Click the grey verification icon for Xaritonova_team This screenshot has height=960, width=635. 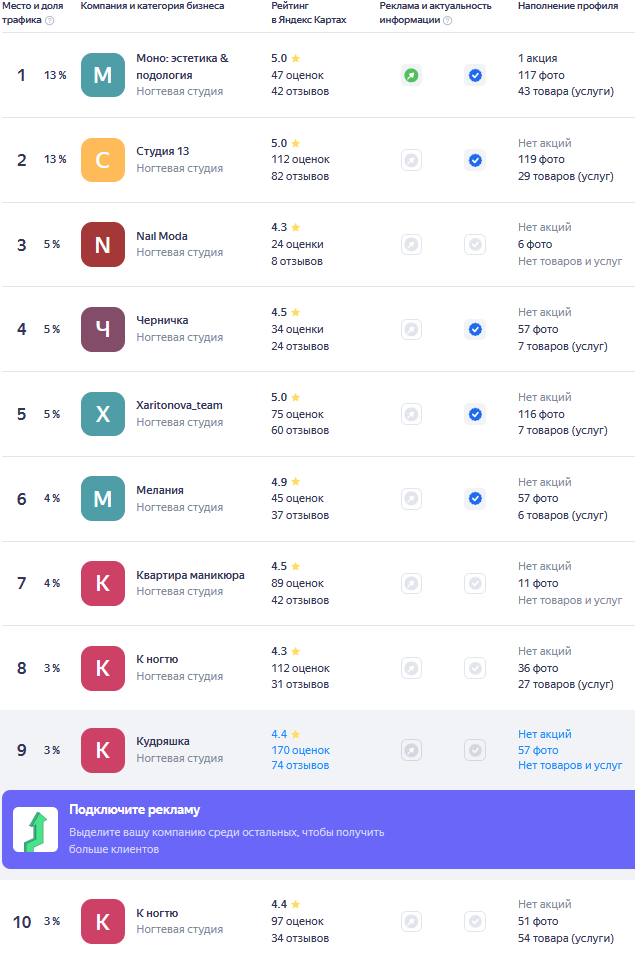475,414
